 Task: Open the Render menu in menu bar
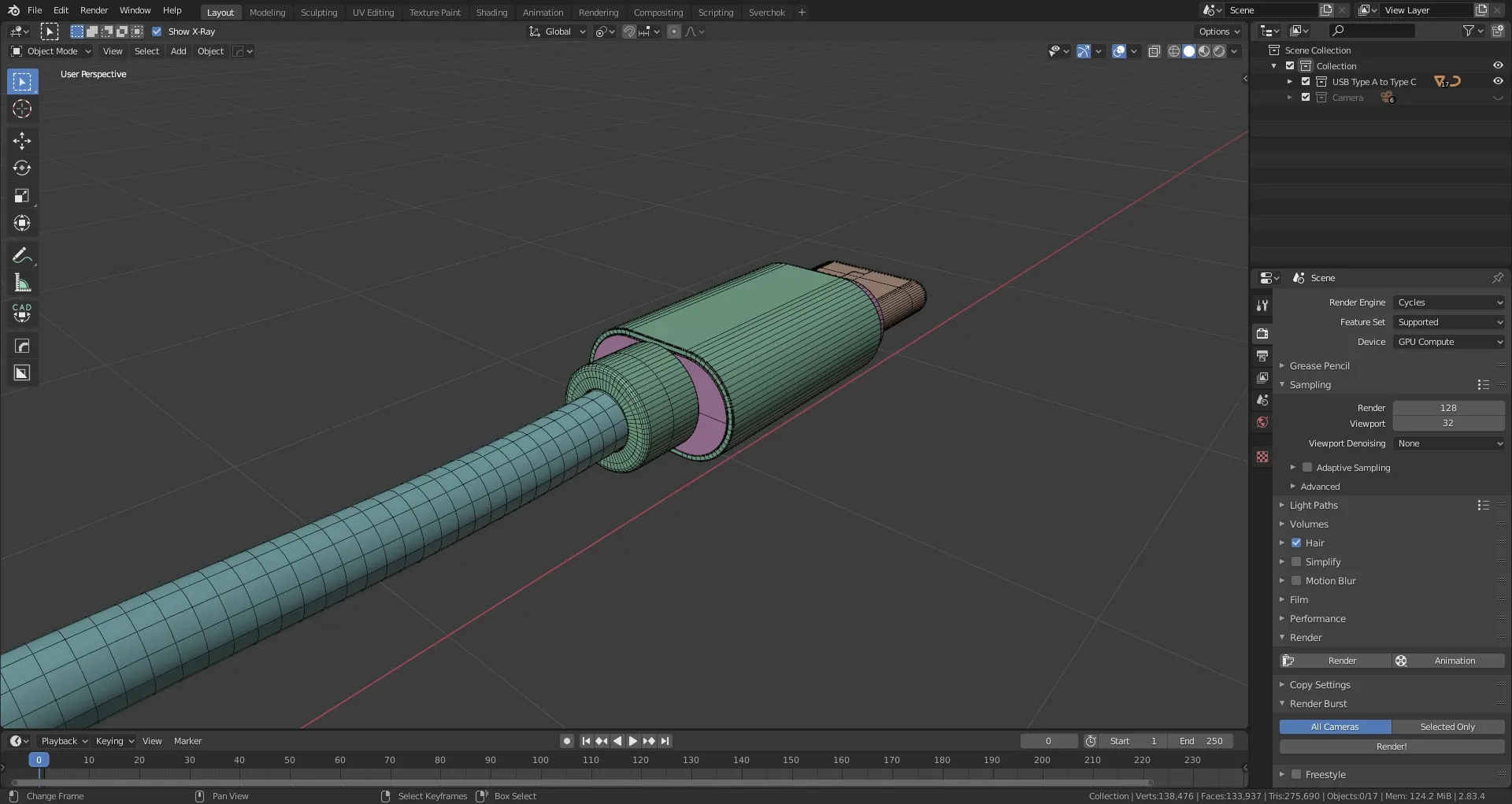click(94, 10)
